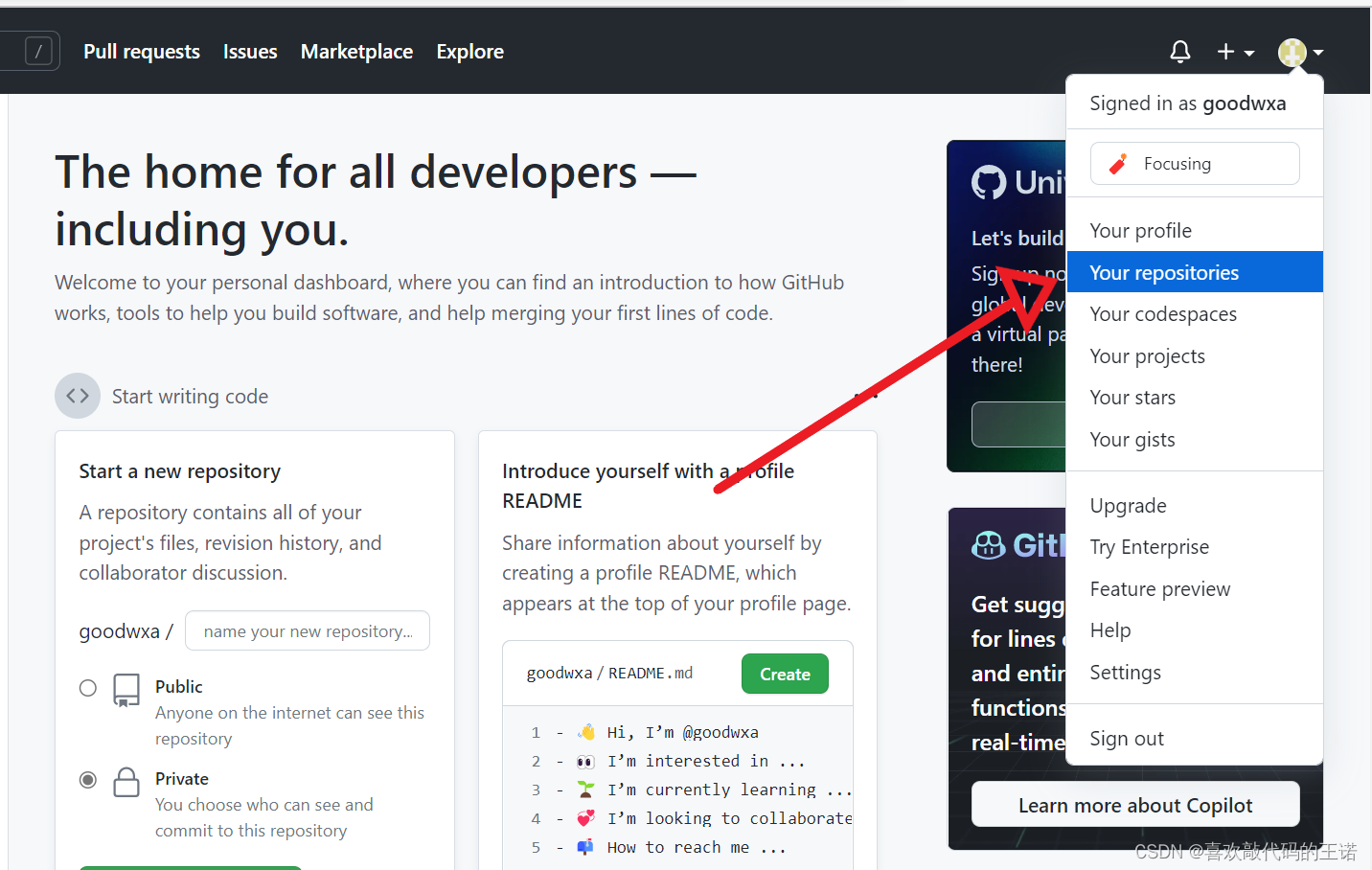Select the Public visibility radio button

(88, 688)
